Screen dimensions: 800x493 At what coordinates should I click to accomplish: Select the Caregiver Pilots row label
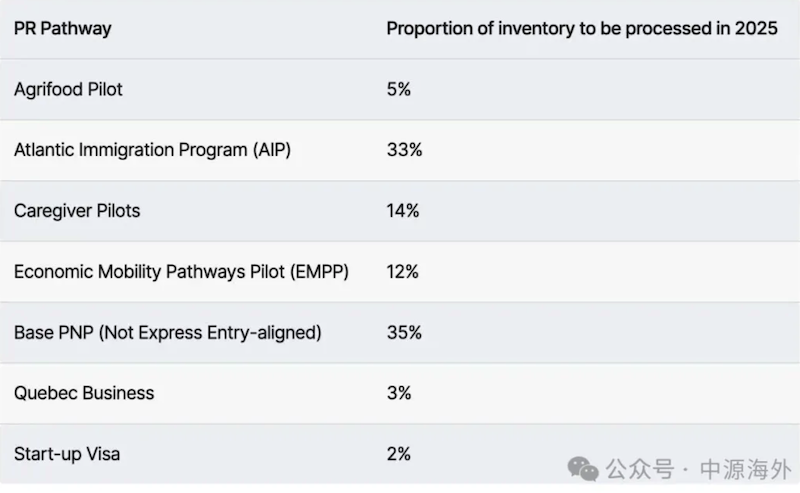point(77,211)
